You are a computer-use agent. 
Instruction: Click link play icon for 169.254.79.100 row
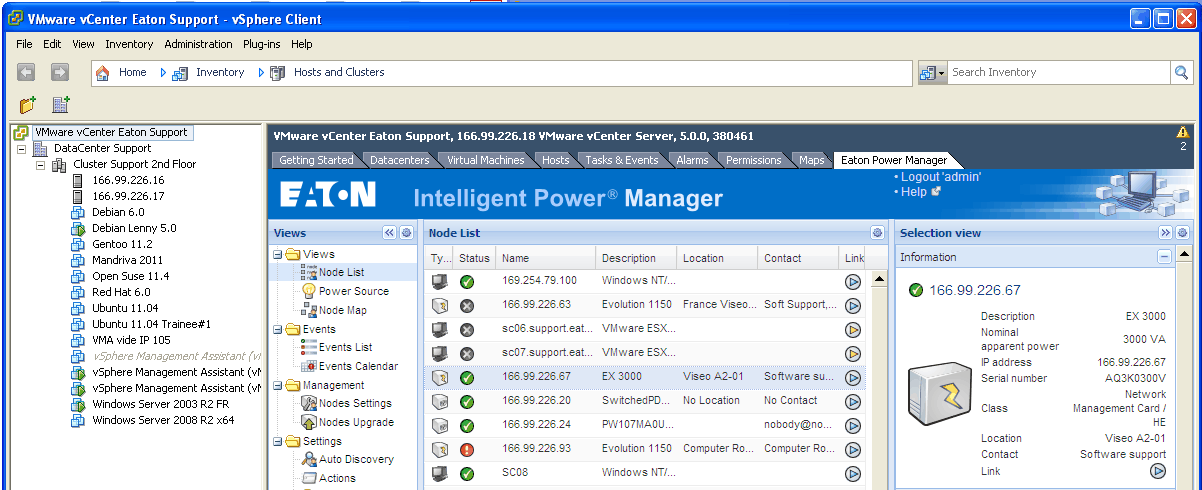[853, 282]
